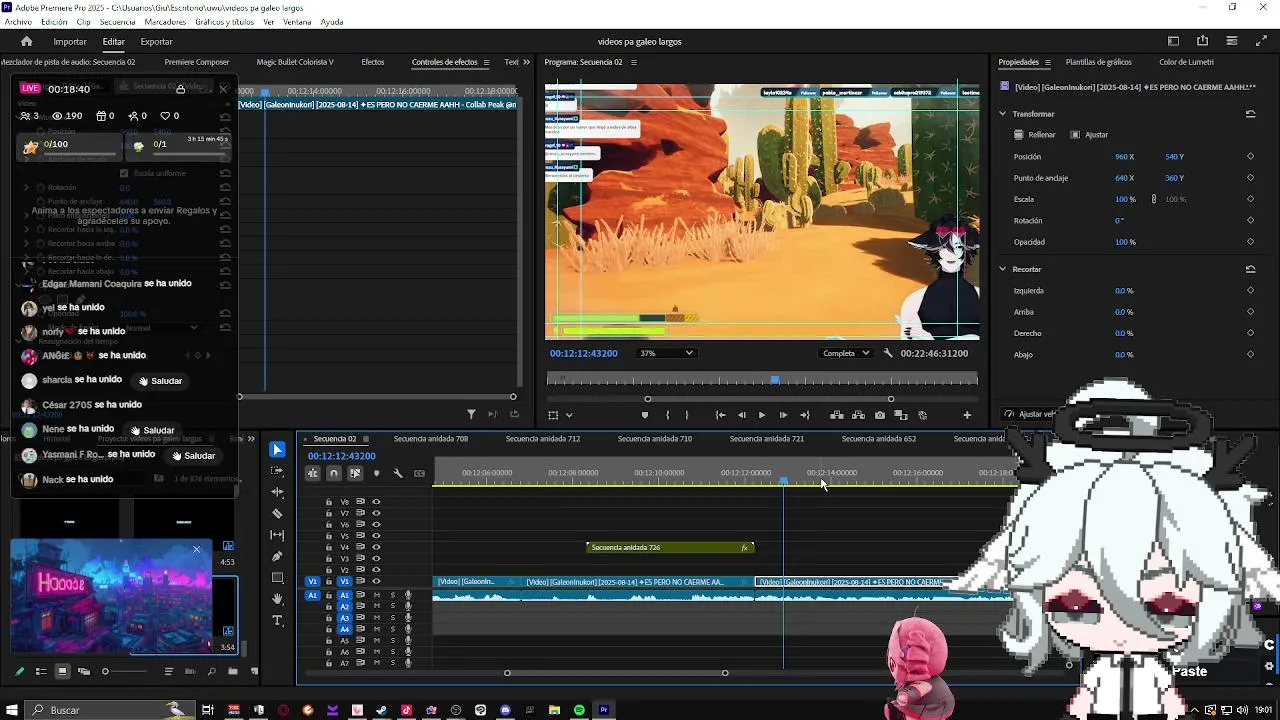This screenshot has width=1280, height=720.
Task: Mark In point in Program monitor
Action: (667, 415)
